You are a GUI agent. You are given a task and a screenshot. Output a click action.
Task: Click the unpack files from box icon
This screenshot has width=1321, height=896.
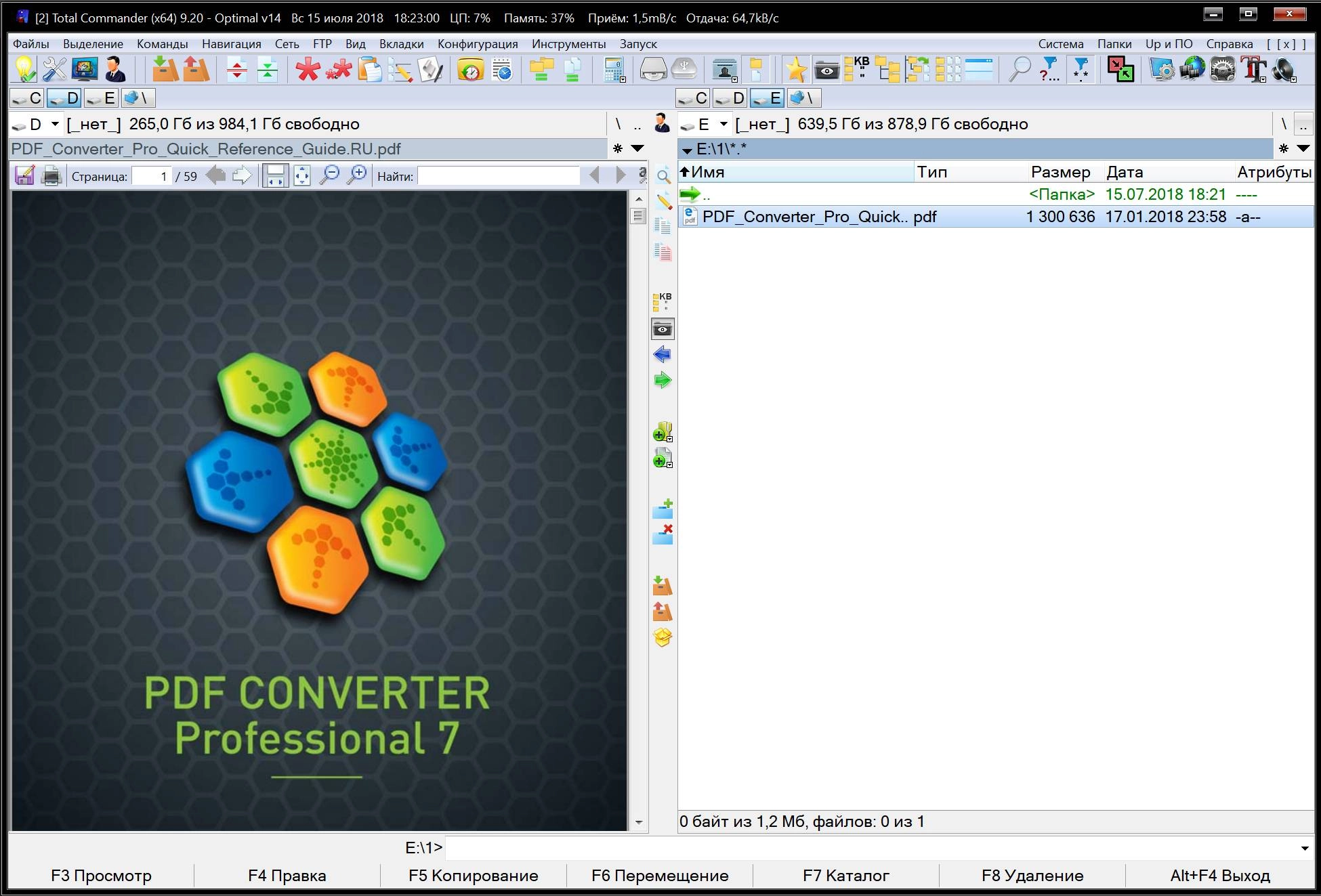click(196, 70)
